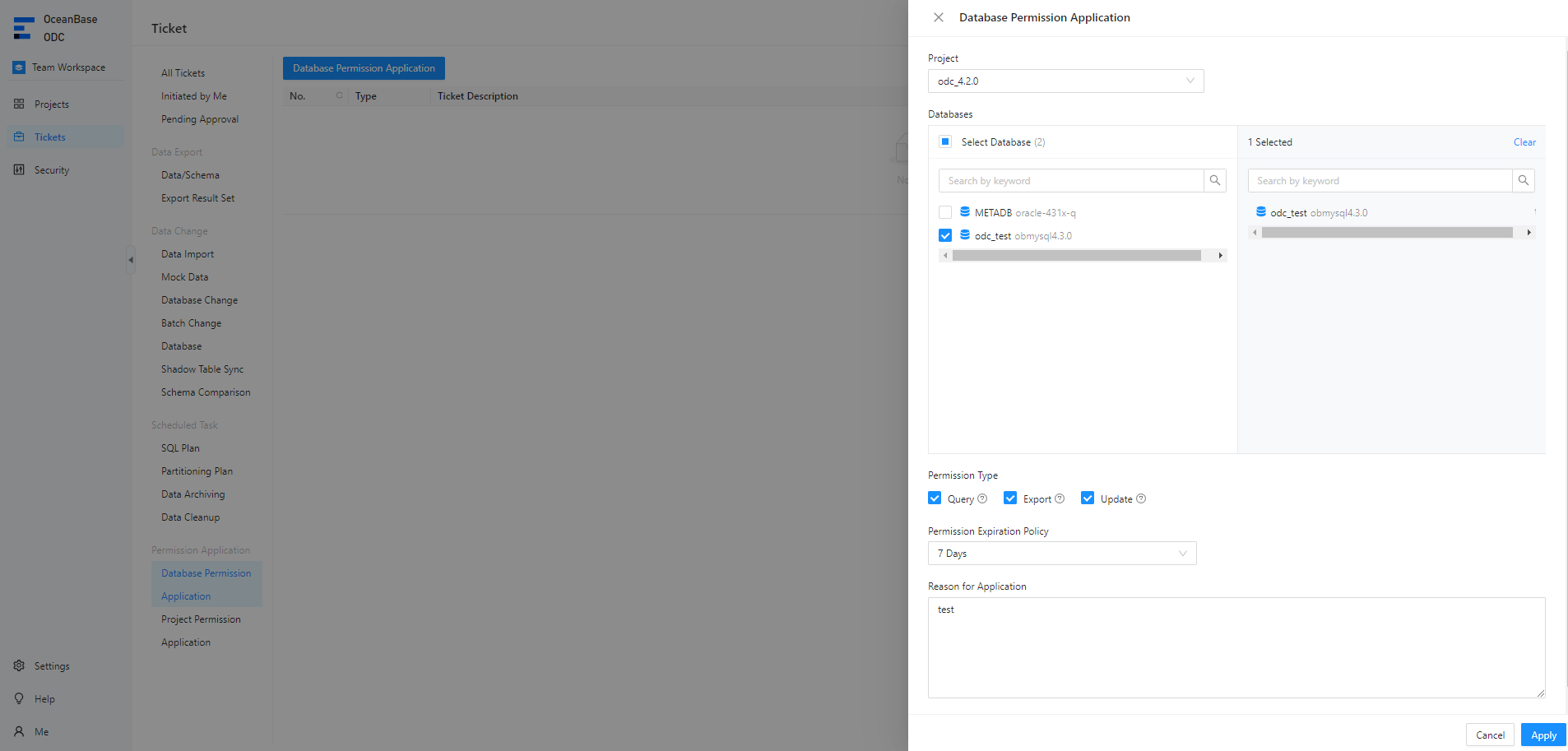Viewport: 1568px width, 751px height.
Task: Select Schema Comparison in ticket menu
Action: [206, 392]
